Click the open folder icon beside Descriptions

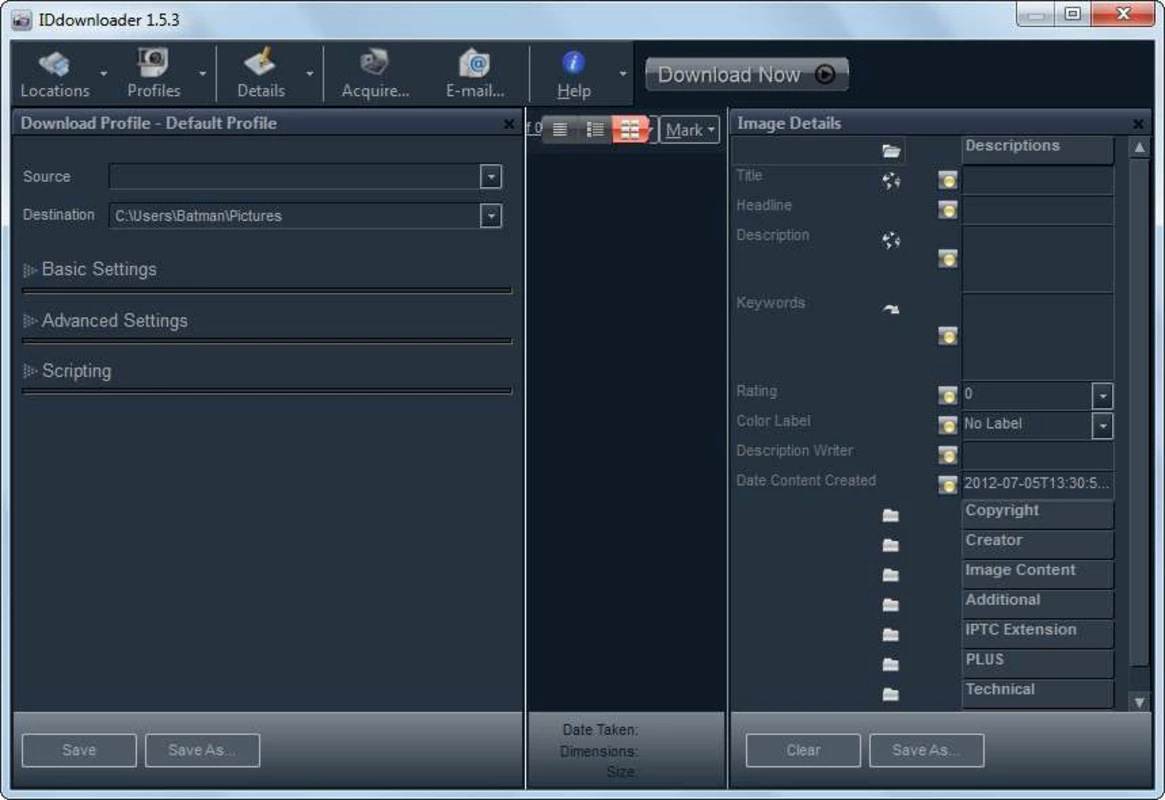891,152
